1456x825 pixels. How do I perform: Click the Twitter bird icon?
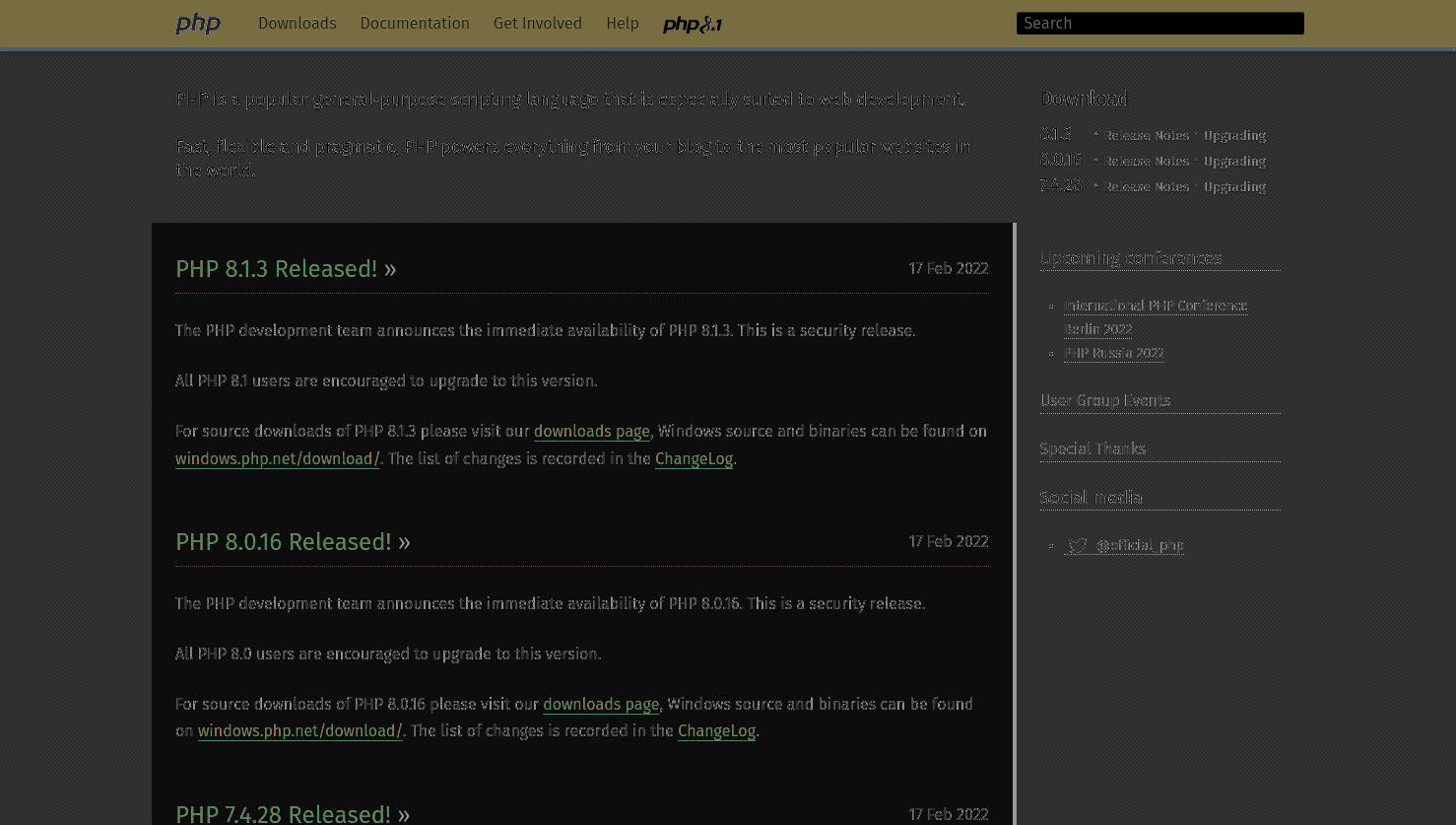point(1078,545)
